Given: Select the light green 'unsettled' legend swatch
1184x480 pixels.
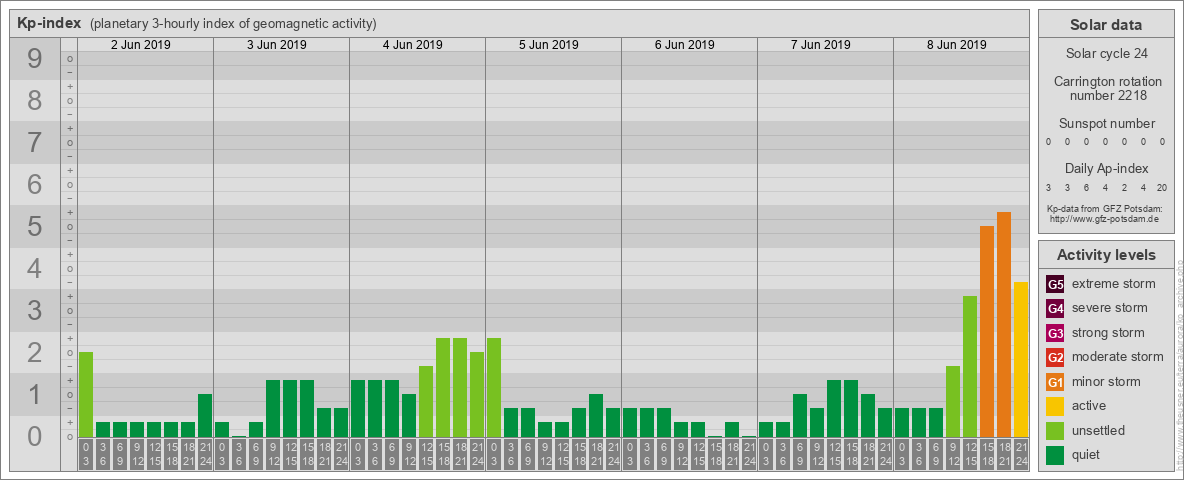Looking at the screenshot, I should point(1056,430).
